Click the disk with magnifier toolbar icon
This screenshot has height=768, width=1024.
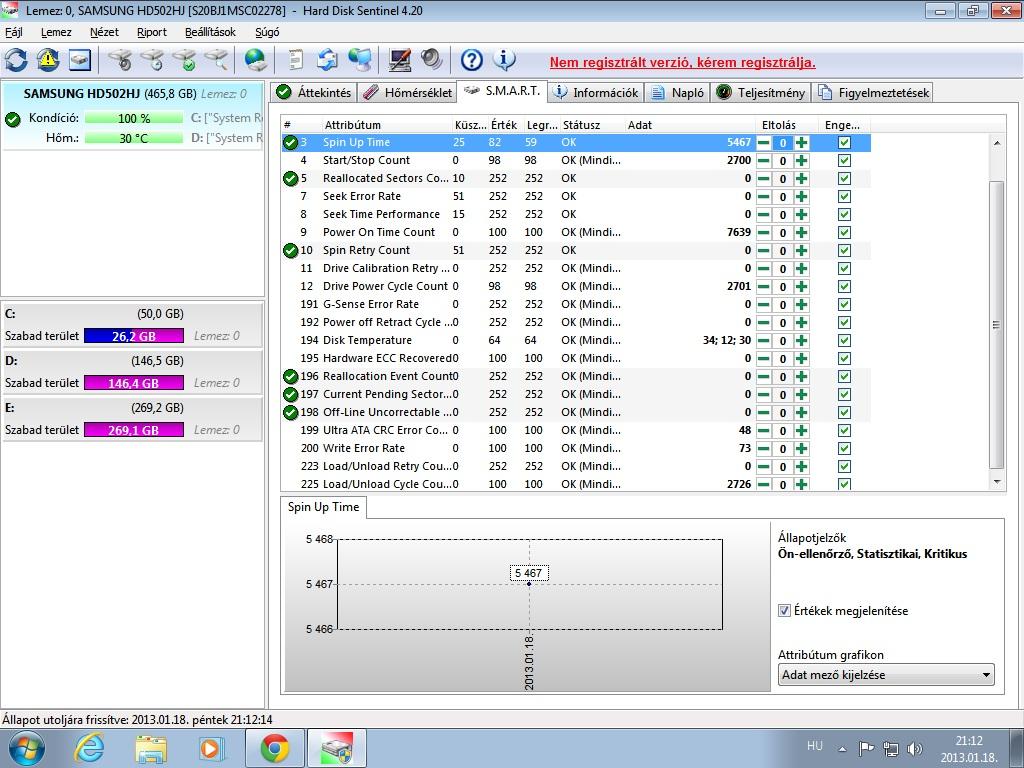[x=216, y=60]
